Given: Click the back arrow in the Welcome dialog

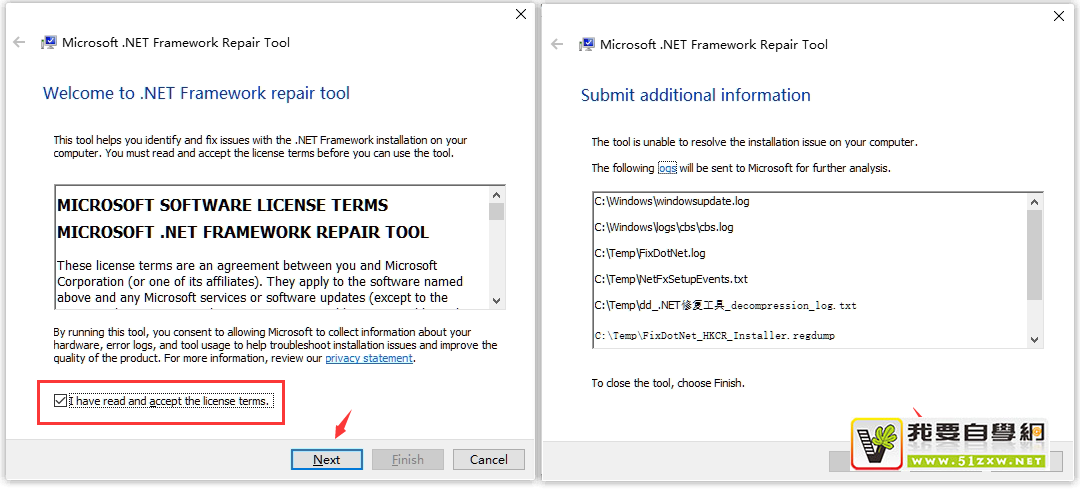Looking at the screenshot, I should pos(19,43).
